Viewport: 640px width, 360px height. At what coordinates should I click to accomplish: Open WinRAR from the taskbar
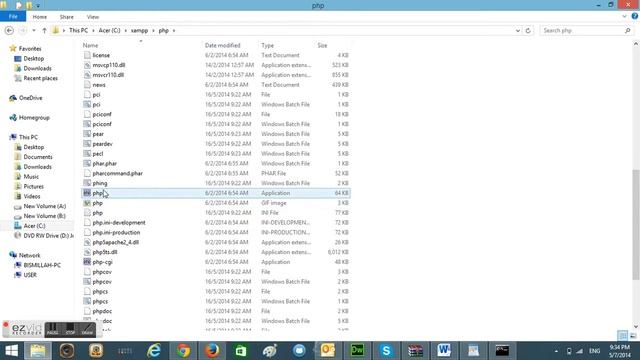[x=415, y=351]
